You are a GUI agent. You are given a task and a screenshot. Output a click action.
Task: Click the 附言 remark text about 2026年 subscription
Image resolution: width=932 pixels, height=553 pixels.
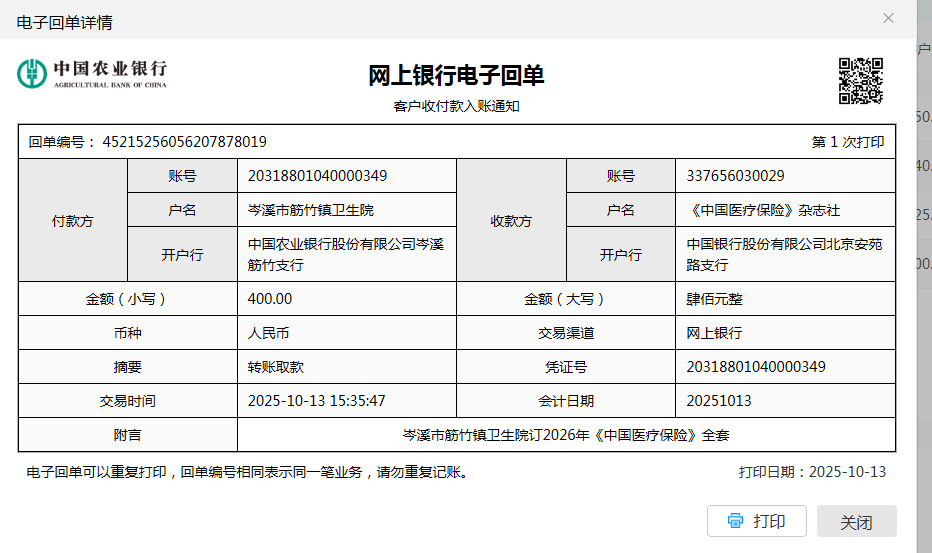[566, 435]
